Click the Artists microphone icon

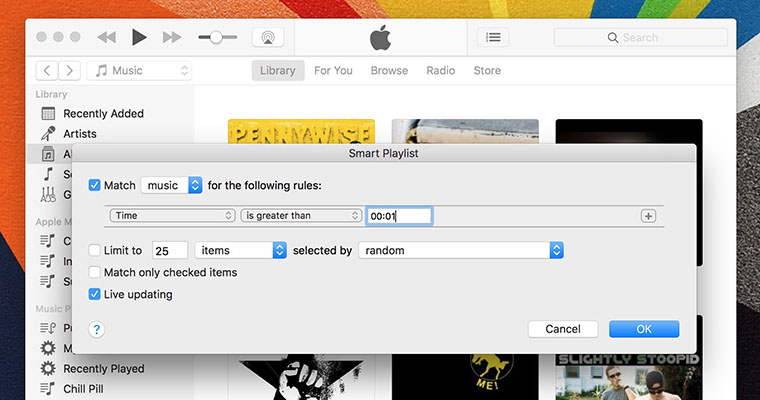point(48,134)
